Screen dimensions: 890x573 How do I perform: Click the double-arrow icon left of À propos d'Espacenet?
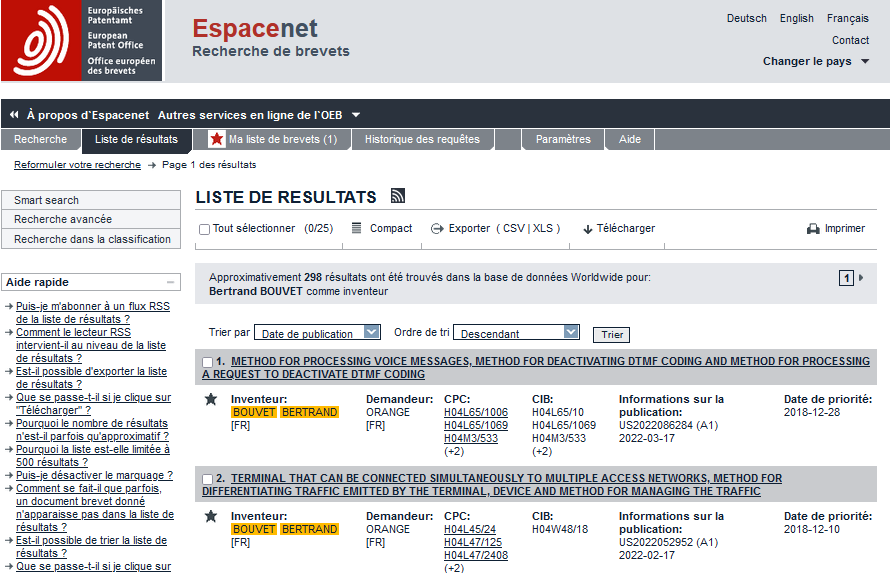(14, 115)
